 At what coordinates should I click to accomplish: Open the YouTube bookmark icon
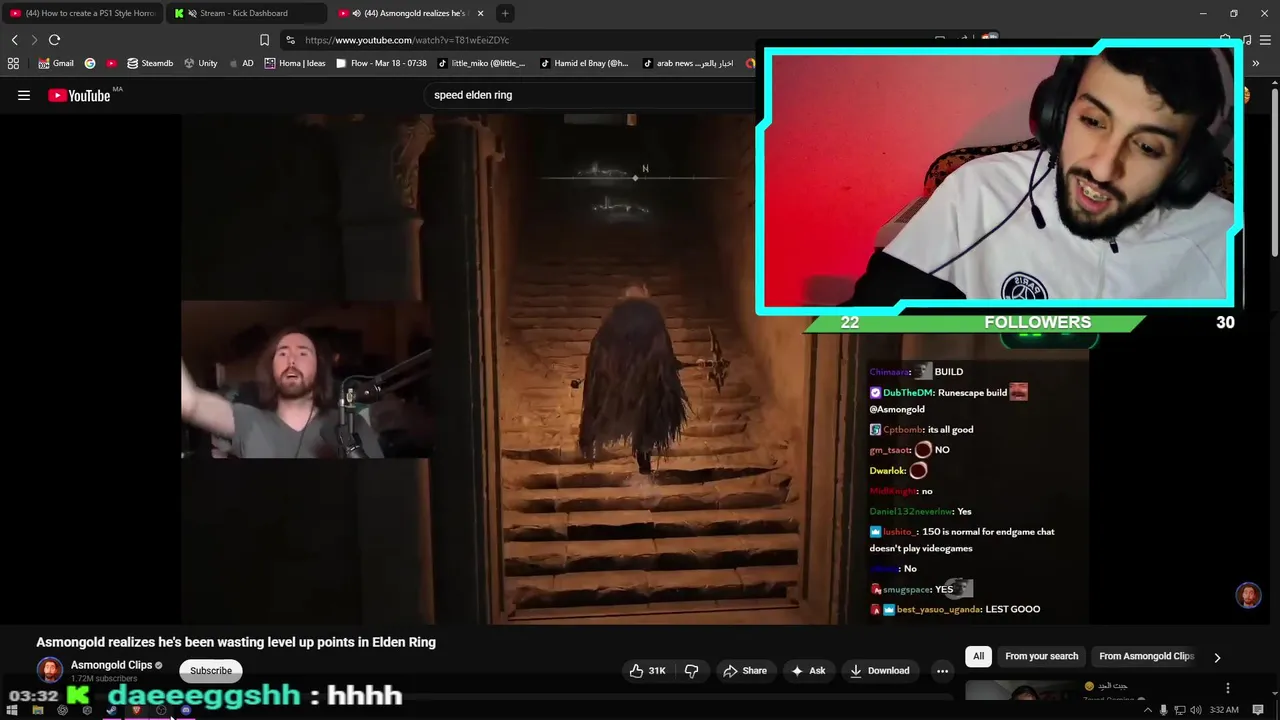111,63
